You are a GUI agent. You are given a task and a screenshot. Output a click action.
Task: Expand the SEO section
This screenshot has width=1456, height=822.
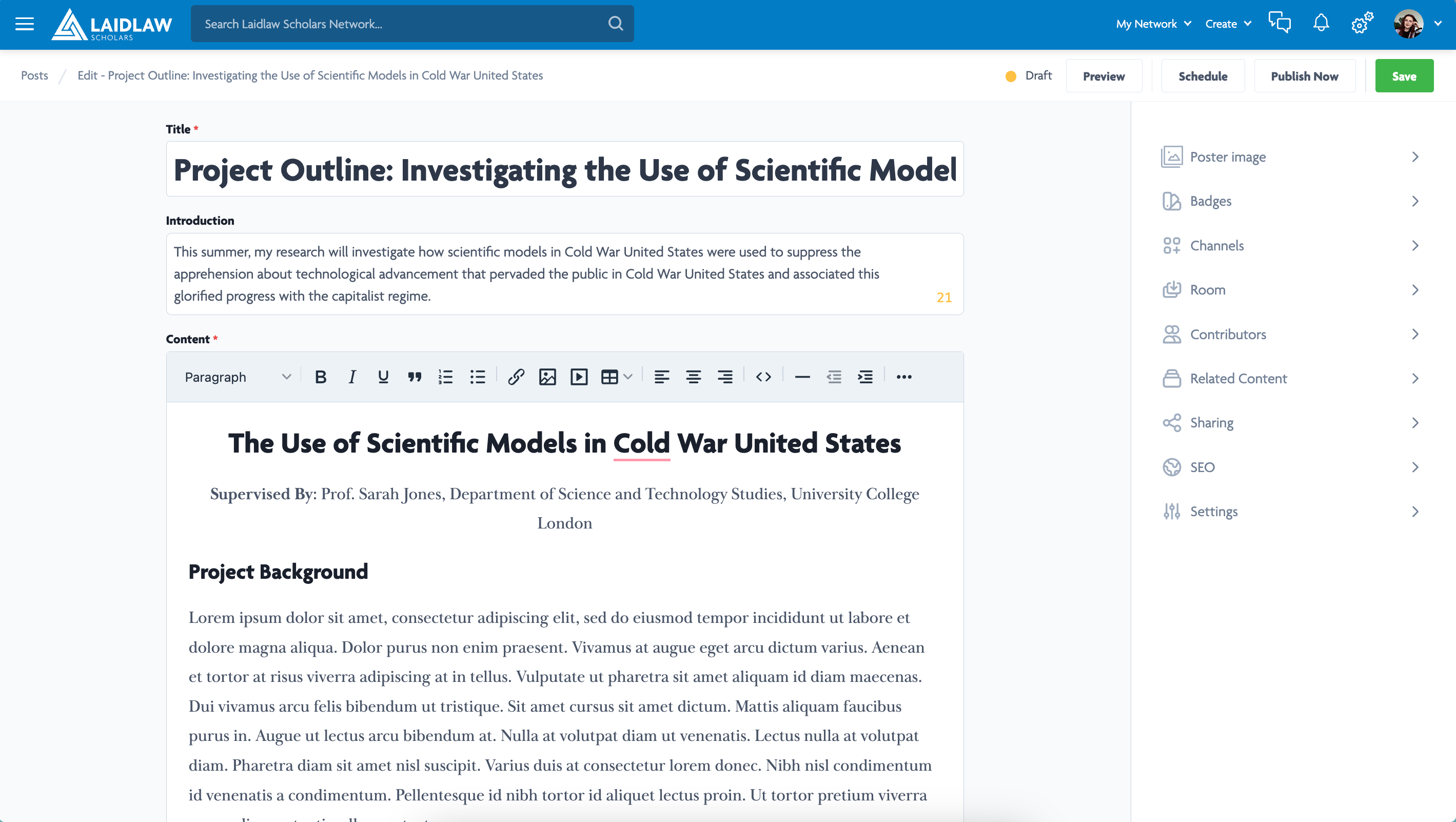click(x=1290, y=467)
